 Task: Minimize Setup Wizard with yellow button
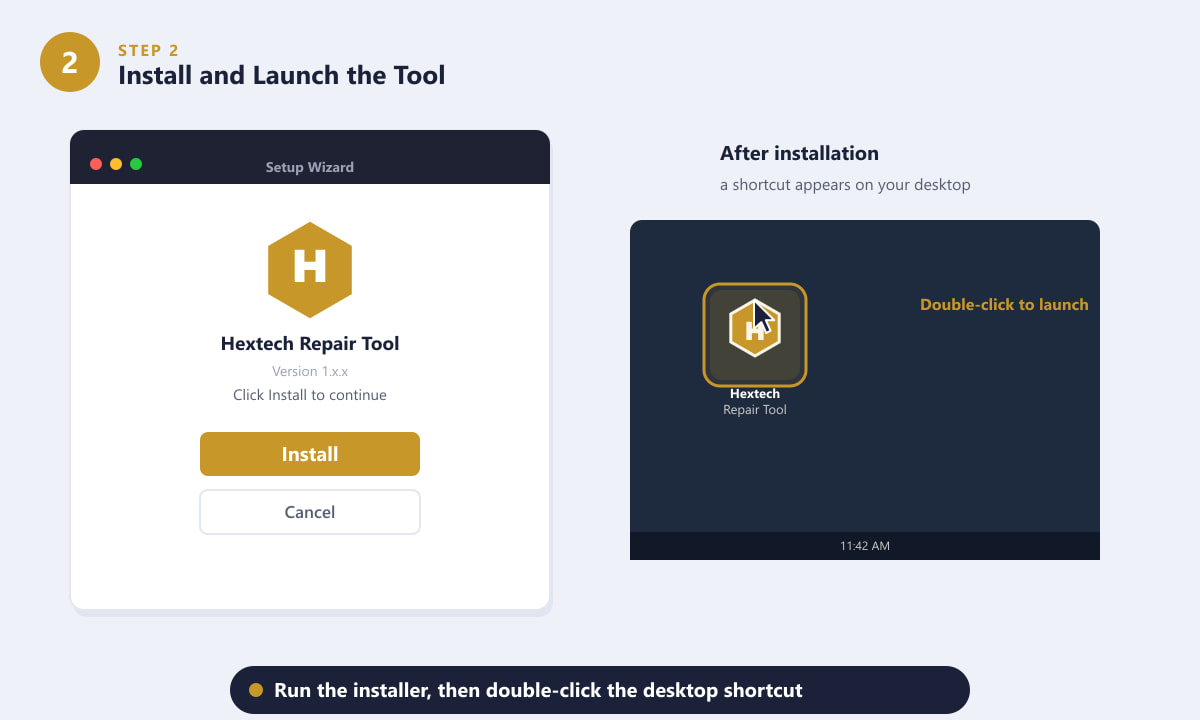point(116,164)
